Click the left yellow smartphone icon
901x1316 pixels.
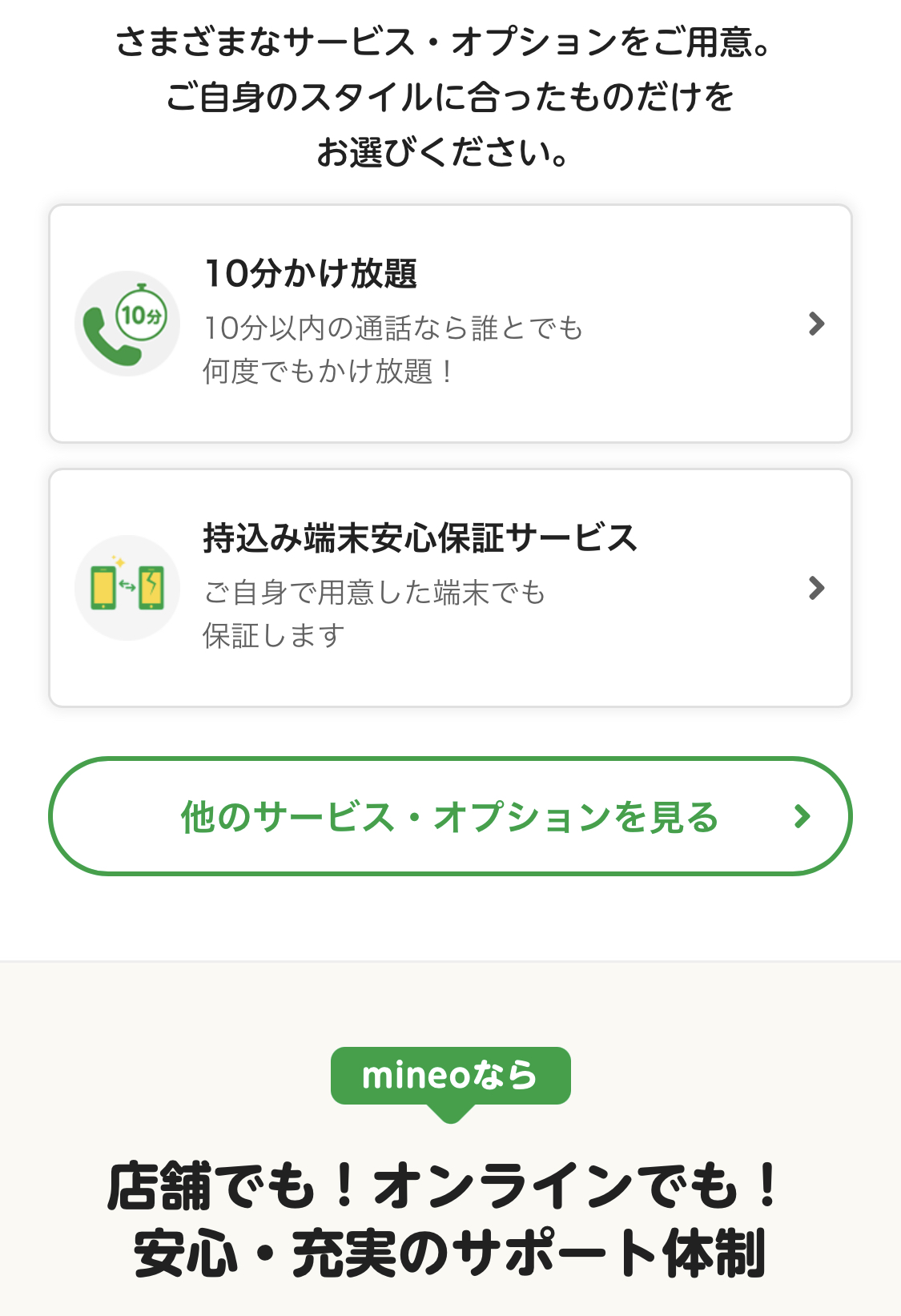[x=103, y=588]
